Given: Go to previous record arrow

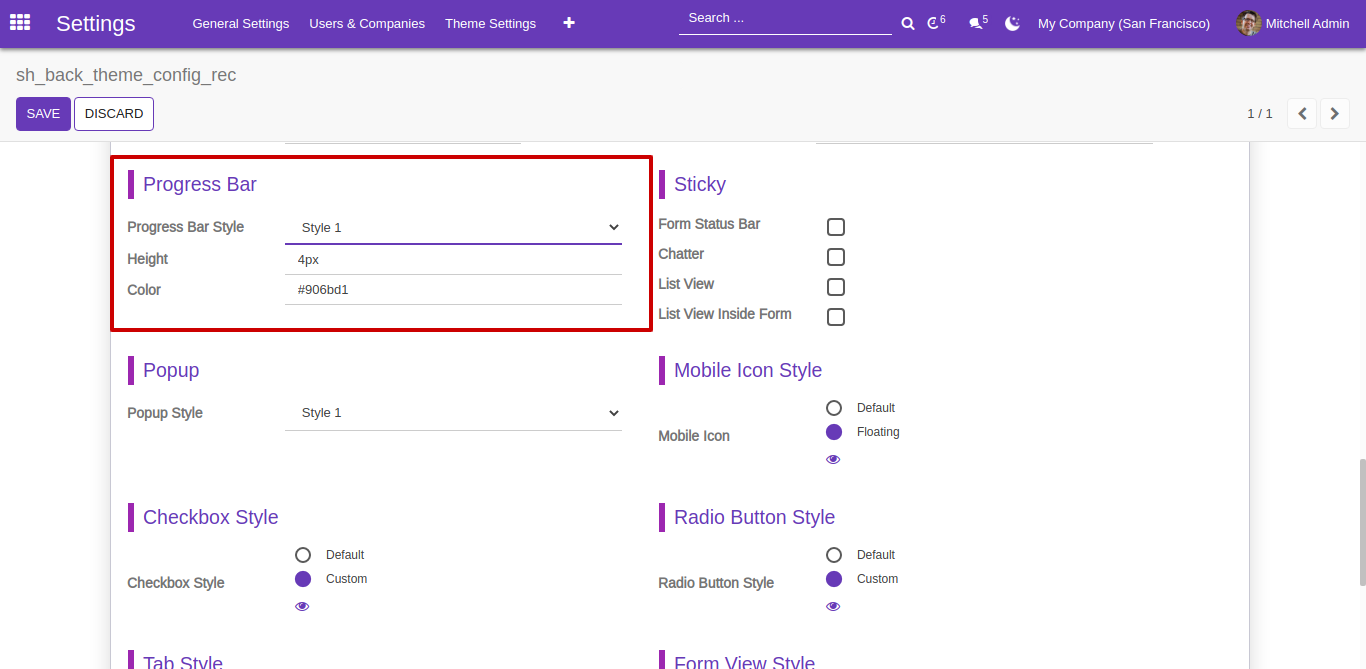Looking at the screenshot, I should click(1302, 114).
